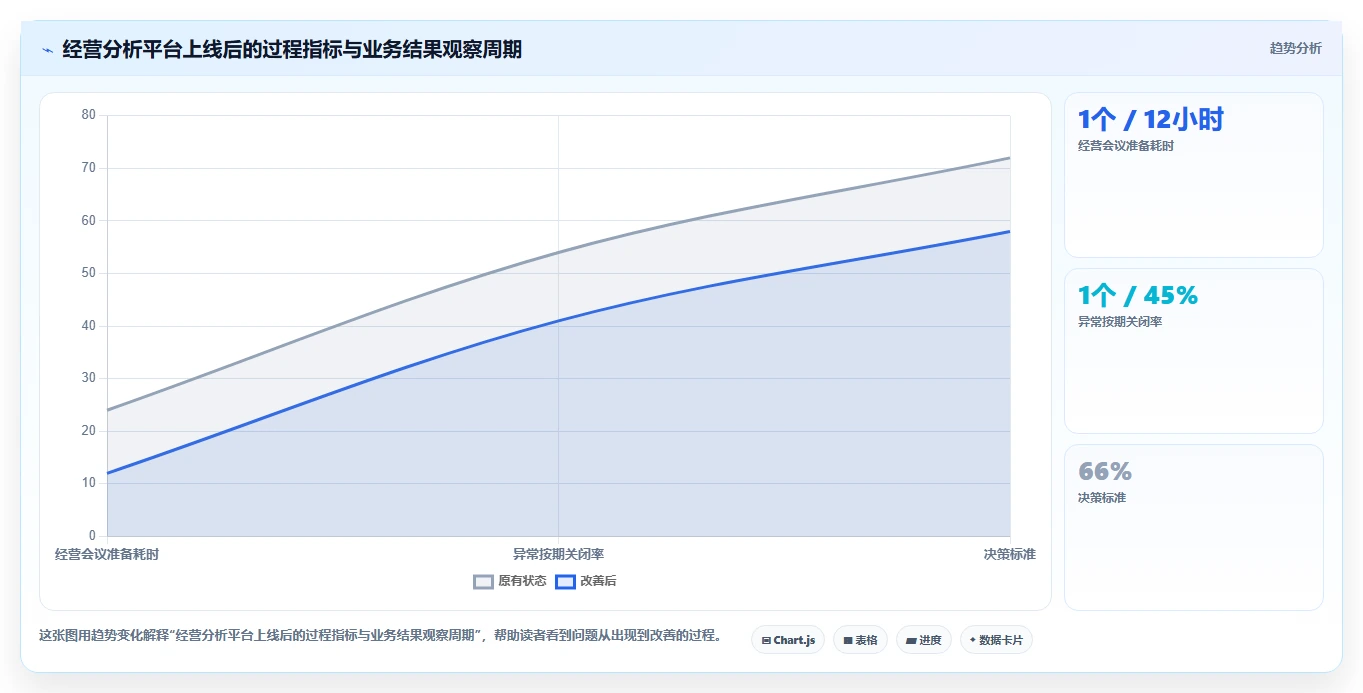Select the 表格 tag chip
This screenshot has width=1363, height=693.
point(860,640)
